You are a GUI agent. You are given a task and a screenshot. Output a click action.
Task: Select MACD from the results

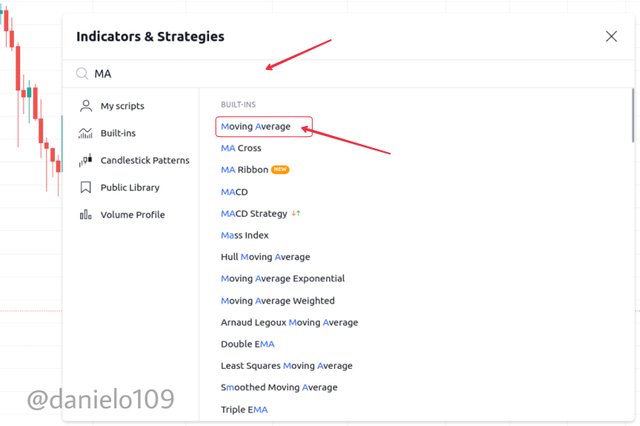234,192
